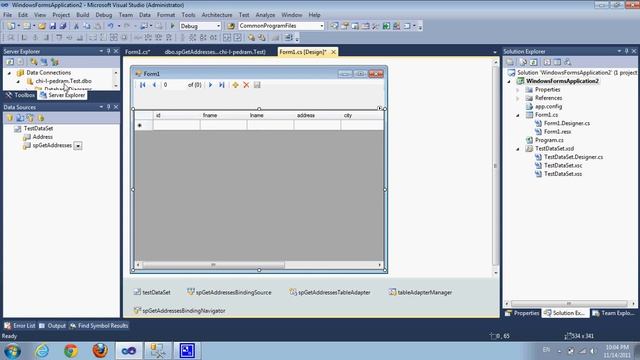Collapse the TestDataSet.xsd node

point(518,149)
